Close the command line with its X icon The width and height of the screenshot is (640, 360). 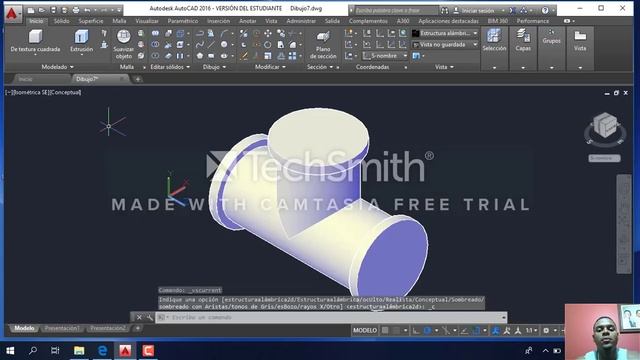139,317
